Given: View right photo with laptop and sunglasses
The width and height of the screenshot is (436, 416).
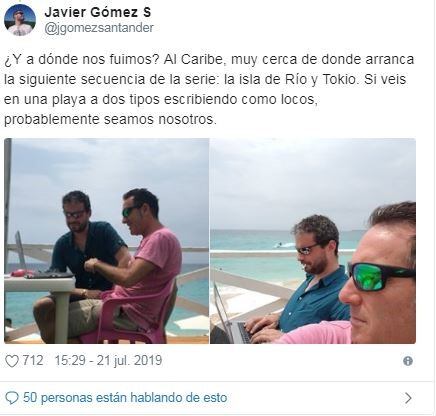Looking at the screenshot, I should tap(313, 241).
